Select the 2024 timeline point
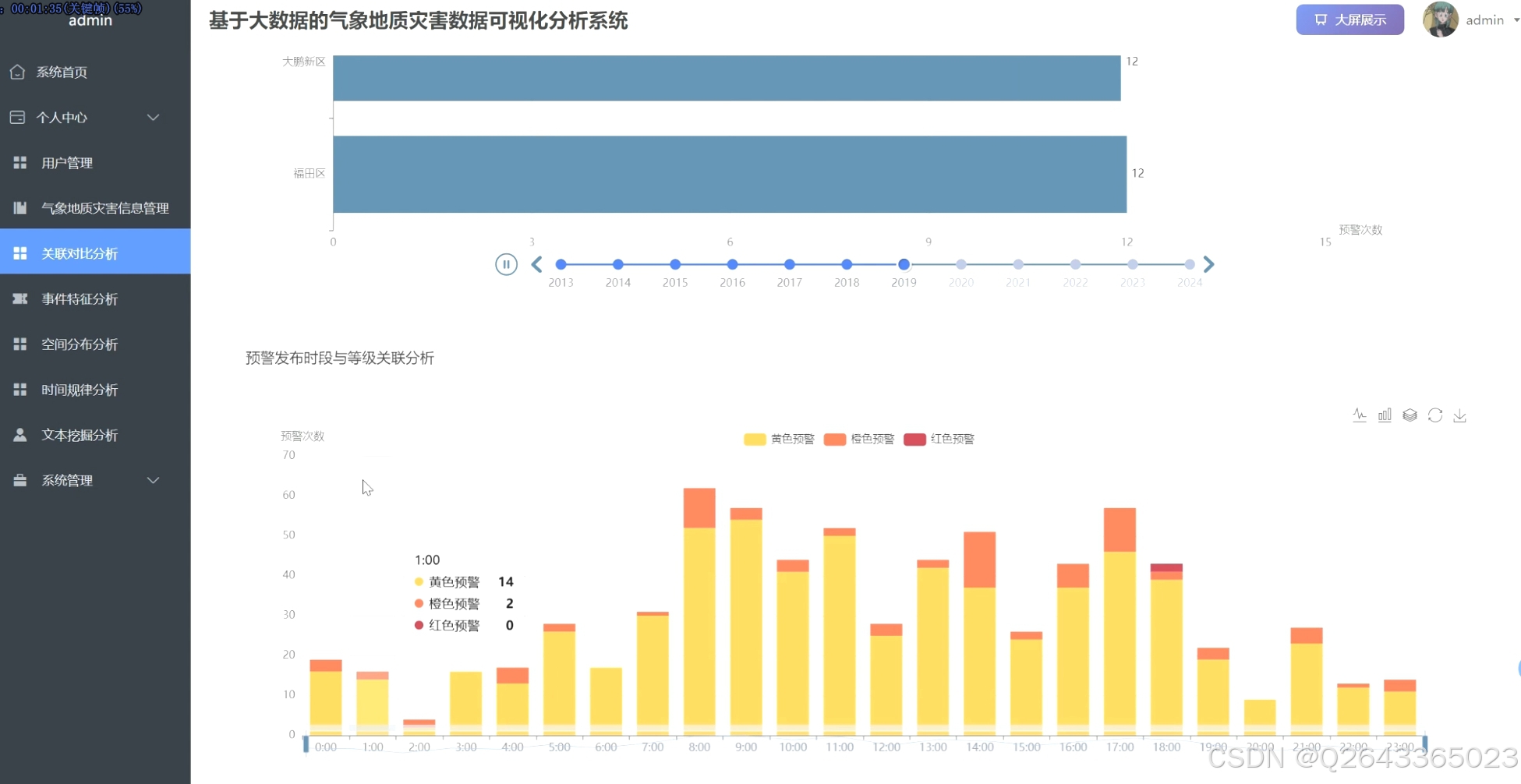The width and height of the screenshot is (1521, 784). point(1190,264)
